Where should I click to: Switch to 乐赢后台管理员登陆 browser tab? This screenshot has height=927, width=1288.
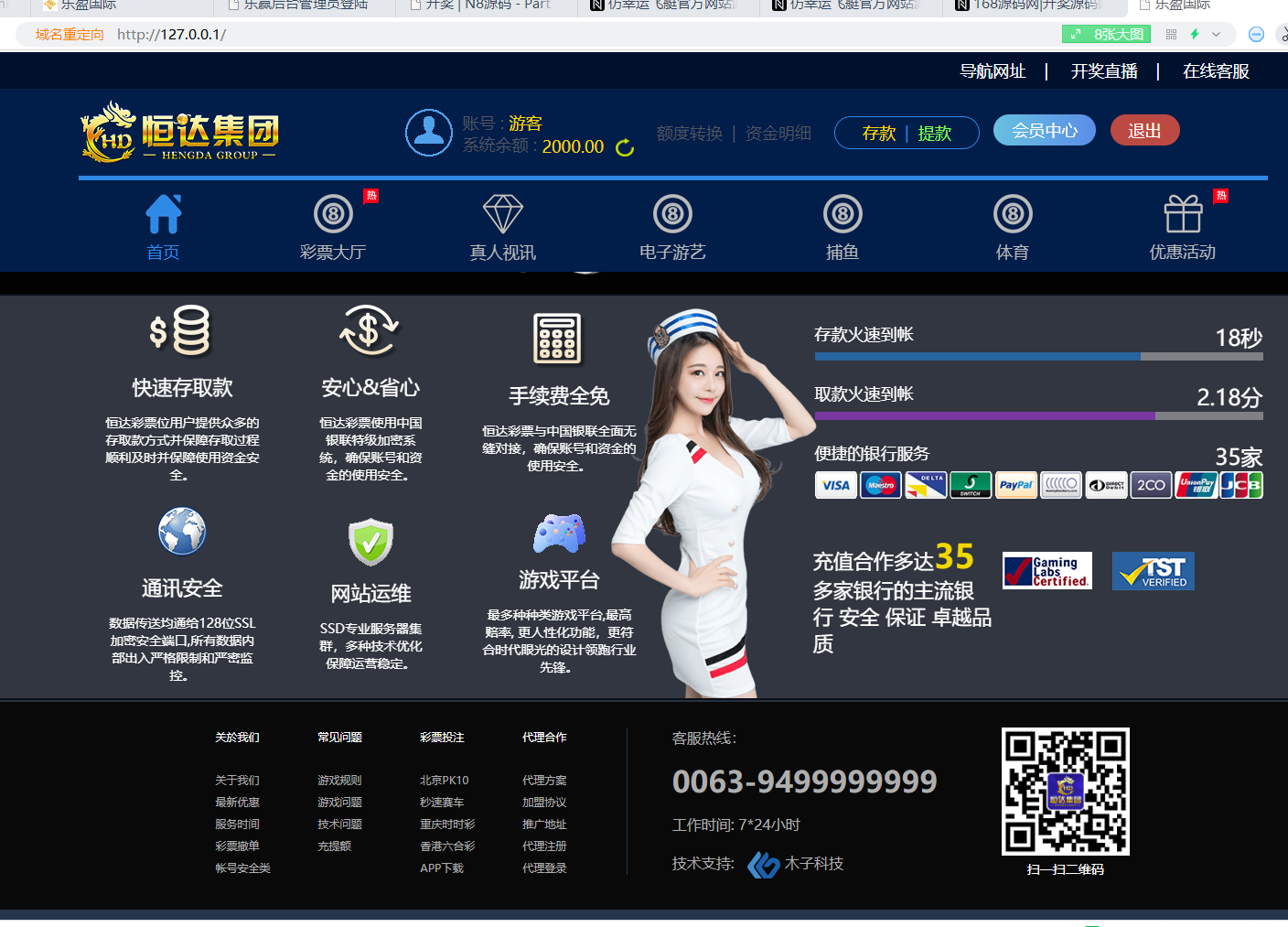(305, 5)
